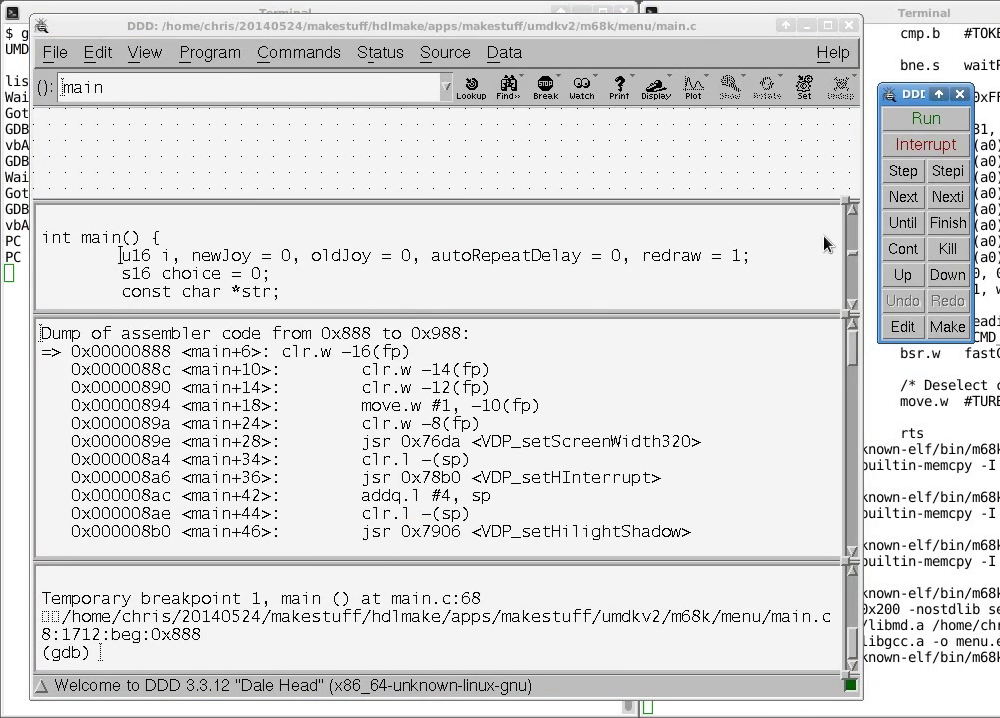Click the Plot graph icon
The height and width of the screenshot is (718, 1000).
693,87
